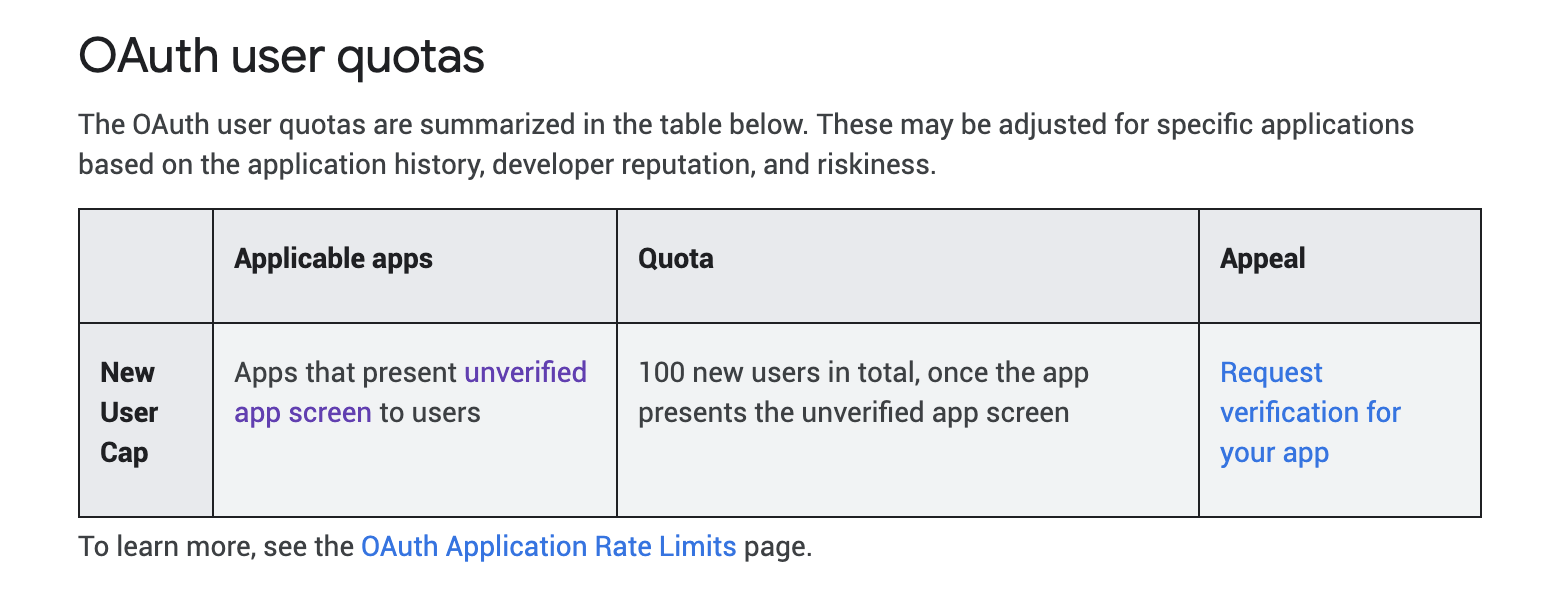This screenshot has width=1568, height=614.
Task: Click the 'Request' word in Appeal column
Action: [x=1271, y=372]
